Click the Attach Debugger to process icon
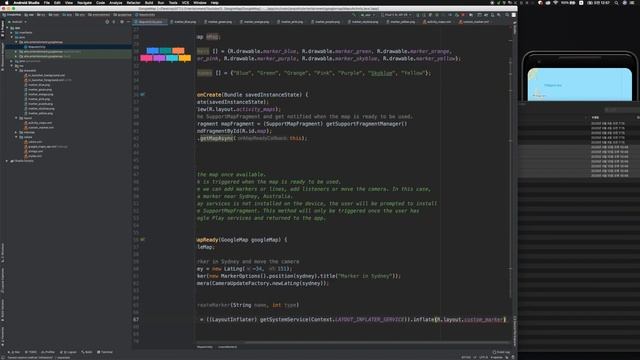 coord(457,15)
